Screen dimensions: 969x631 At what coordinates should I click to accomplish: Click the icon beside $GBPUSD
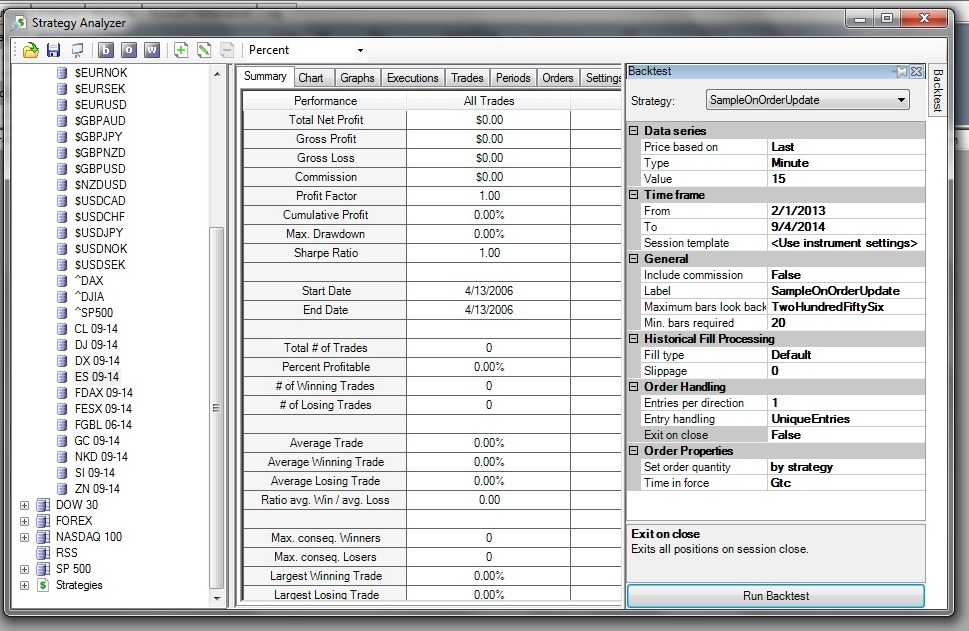pyautogui.click(x=62, y=169)
